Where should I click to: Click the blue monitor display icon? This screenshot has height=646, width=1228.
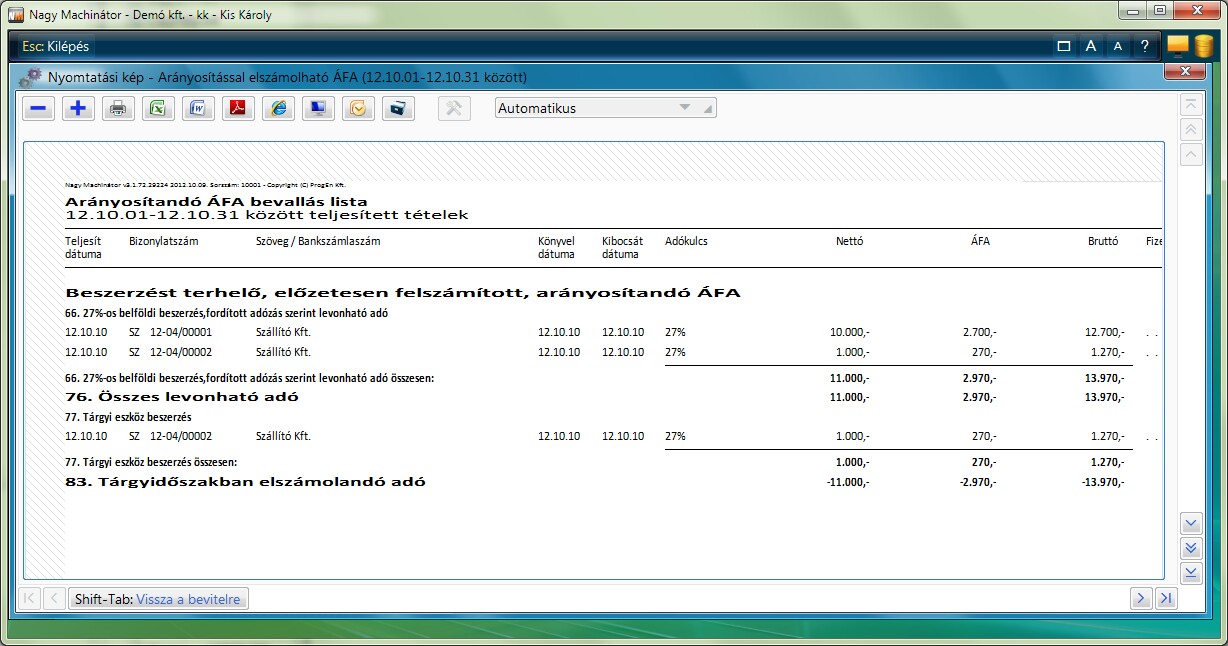coord(318,109)
